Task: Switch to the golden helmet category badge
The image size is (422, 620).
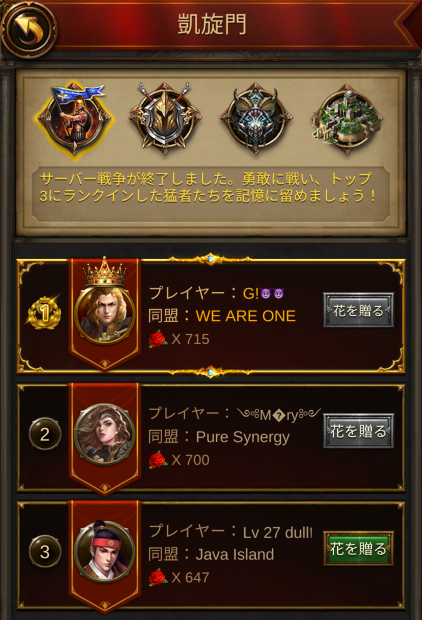Action: (165, 118)
